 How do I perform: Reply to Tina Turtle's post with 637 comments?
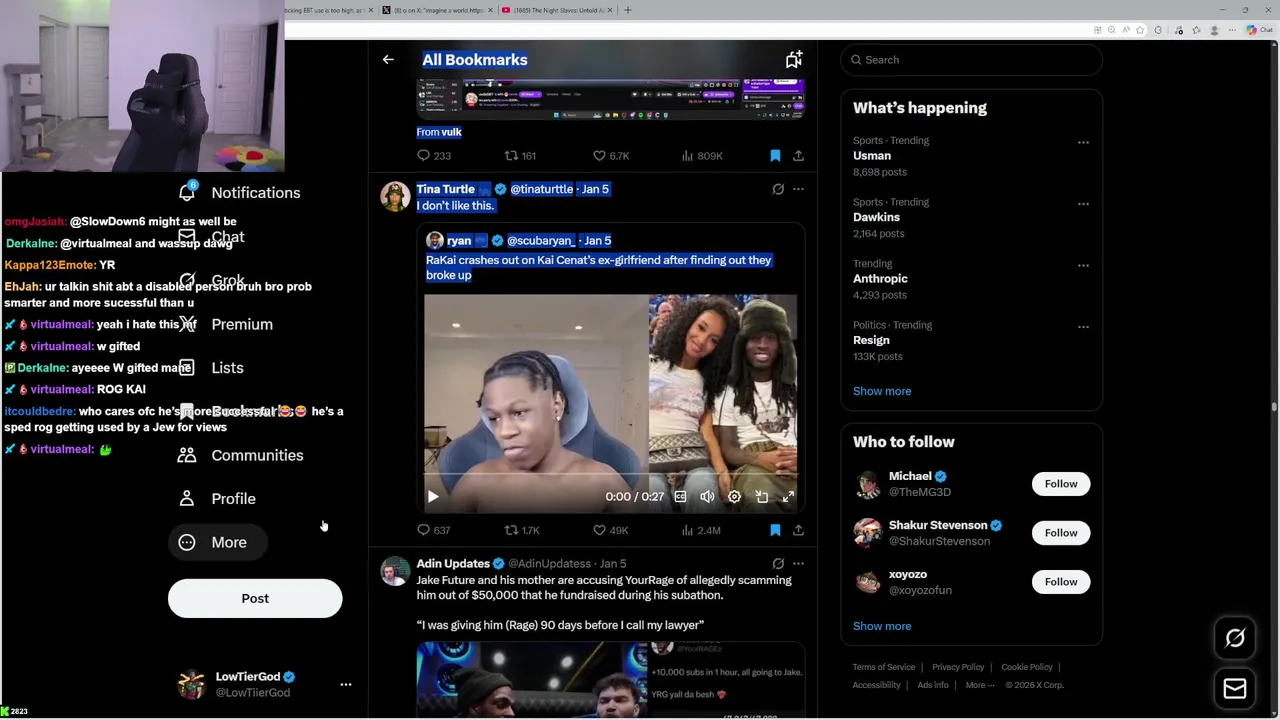pos(434,530)
